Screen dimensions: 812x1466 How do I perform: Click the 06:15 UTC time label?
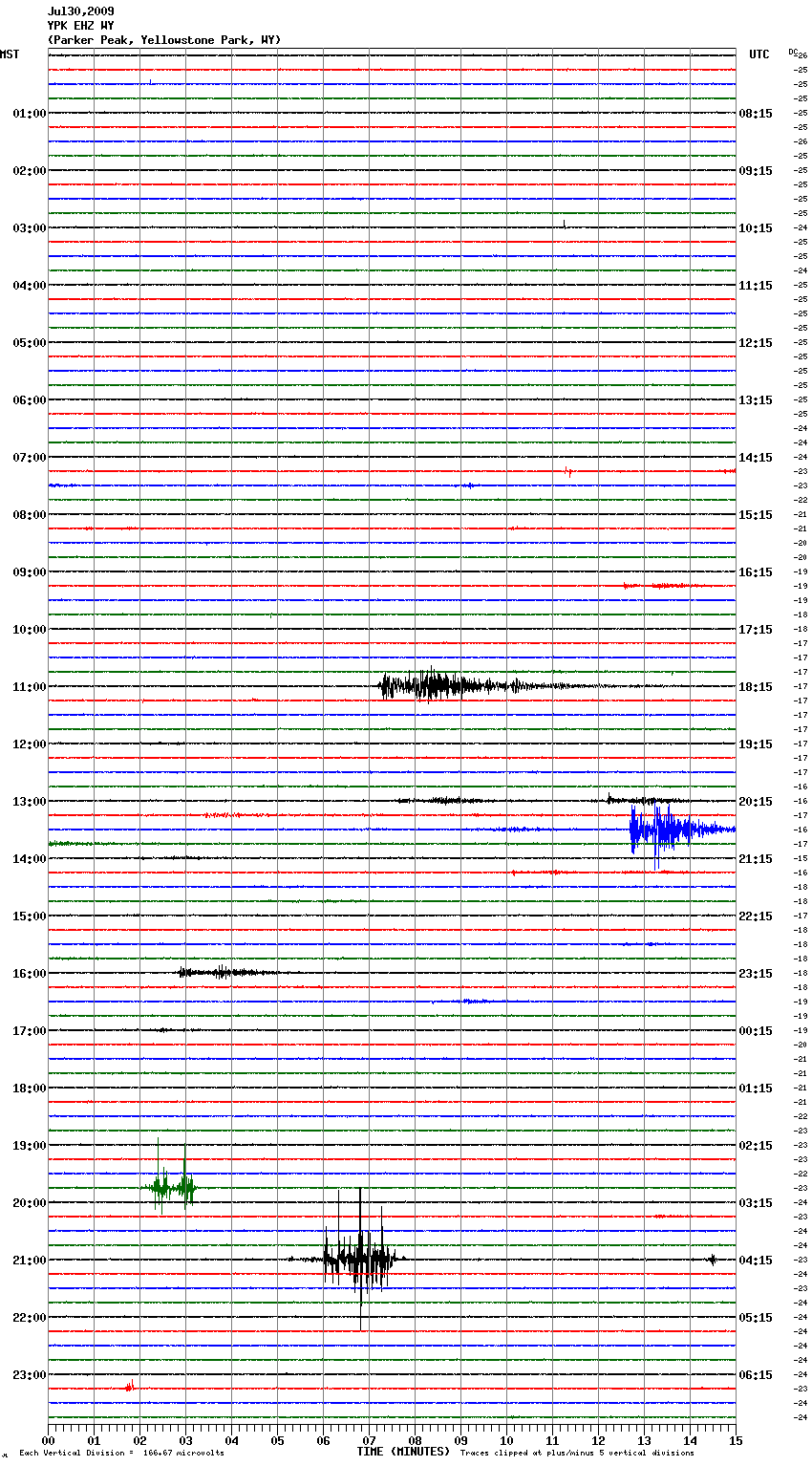756,1375
